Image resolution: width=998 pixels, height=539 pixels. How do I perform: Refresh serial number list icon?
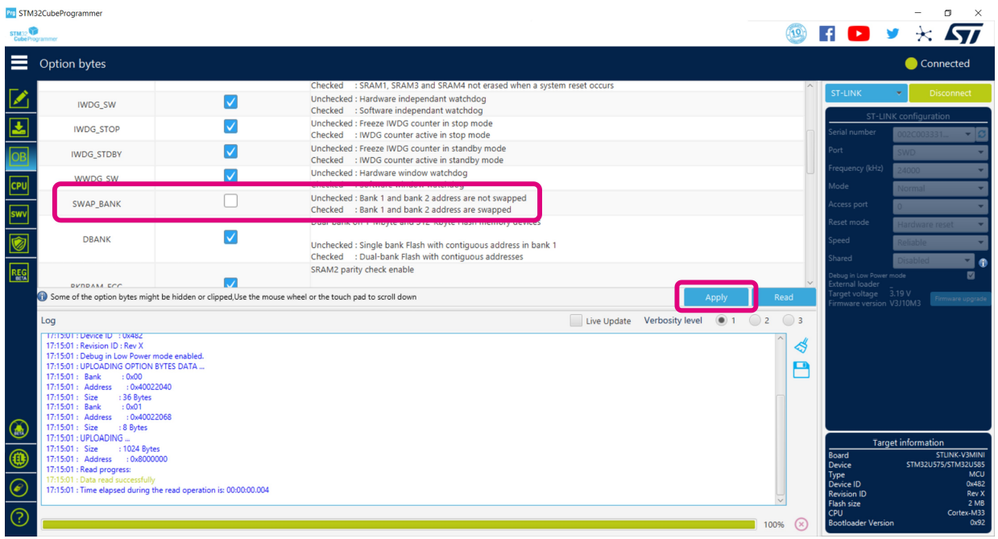coord(982,134)
